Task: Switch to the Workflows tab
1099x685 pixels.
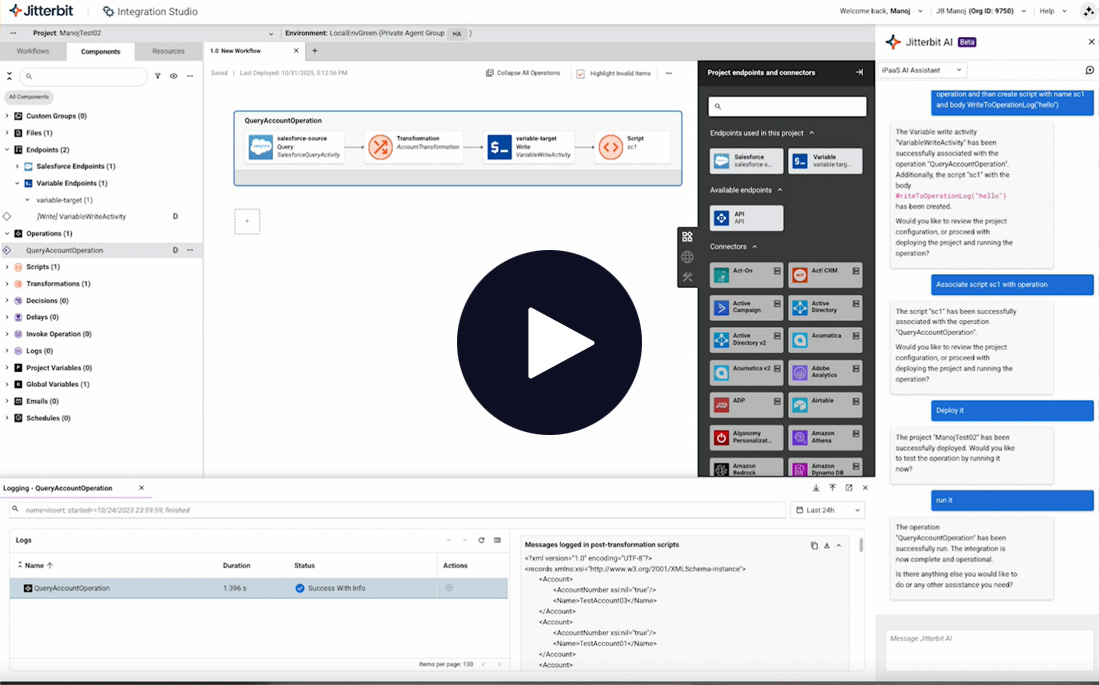Action: tap(33, 51)
